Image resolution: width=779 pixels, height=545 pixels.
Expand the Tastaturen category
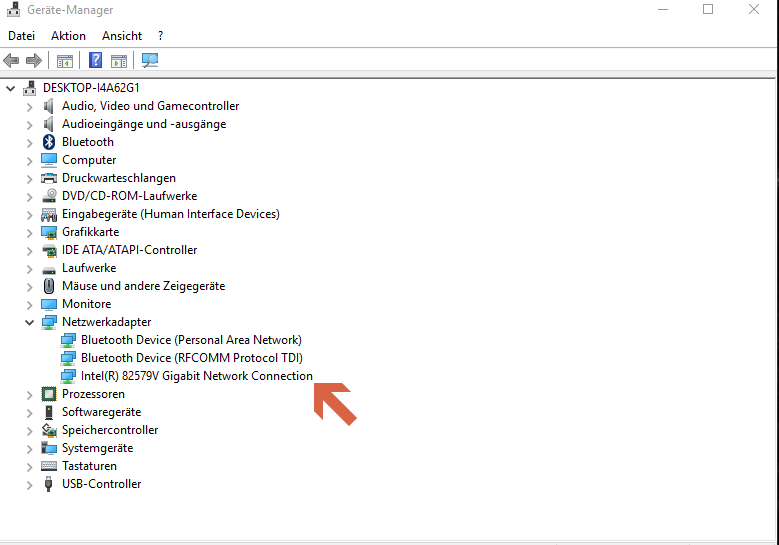pyautogui.click(x=29, y=467)
